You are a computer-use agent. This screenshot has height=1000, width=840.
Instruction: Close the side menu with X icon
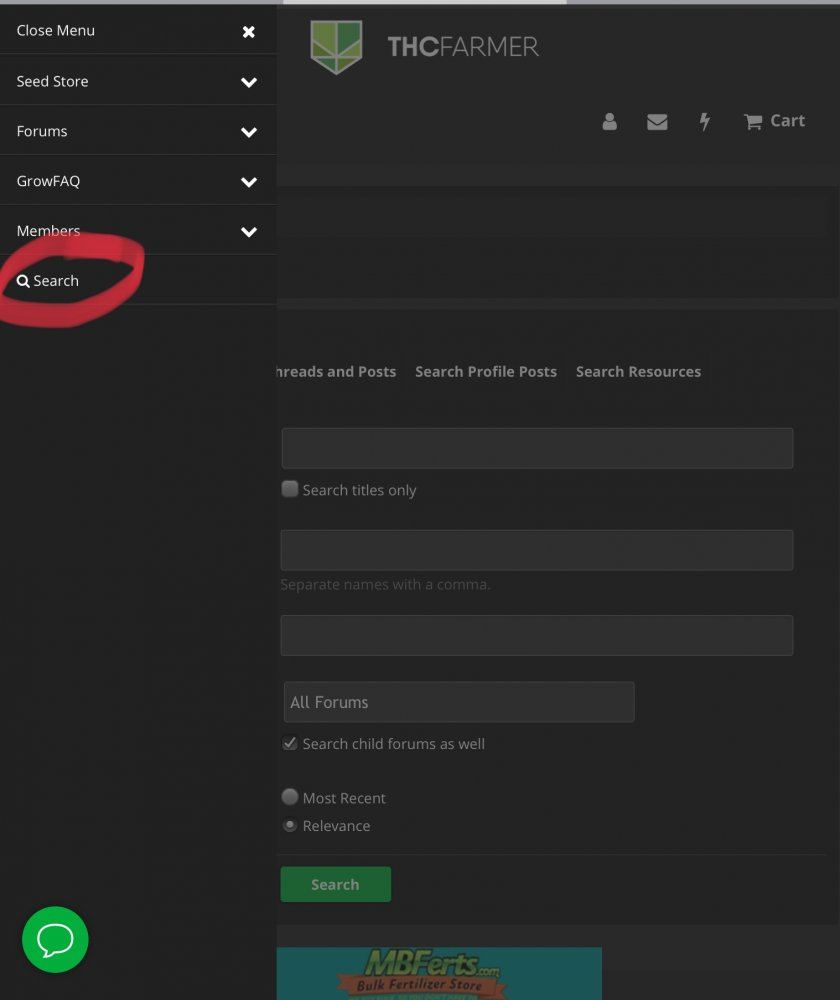[249, 31]
